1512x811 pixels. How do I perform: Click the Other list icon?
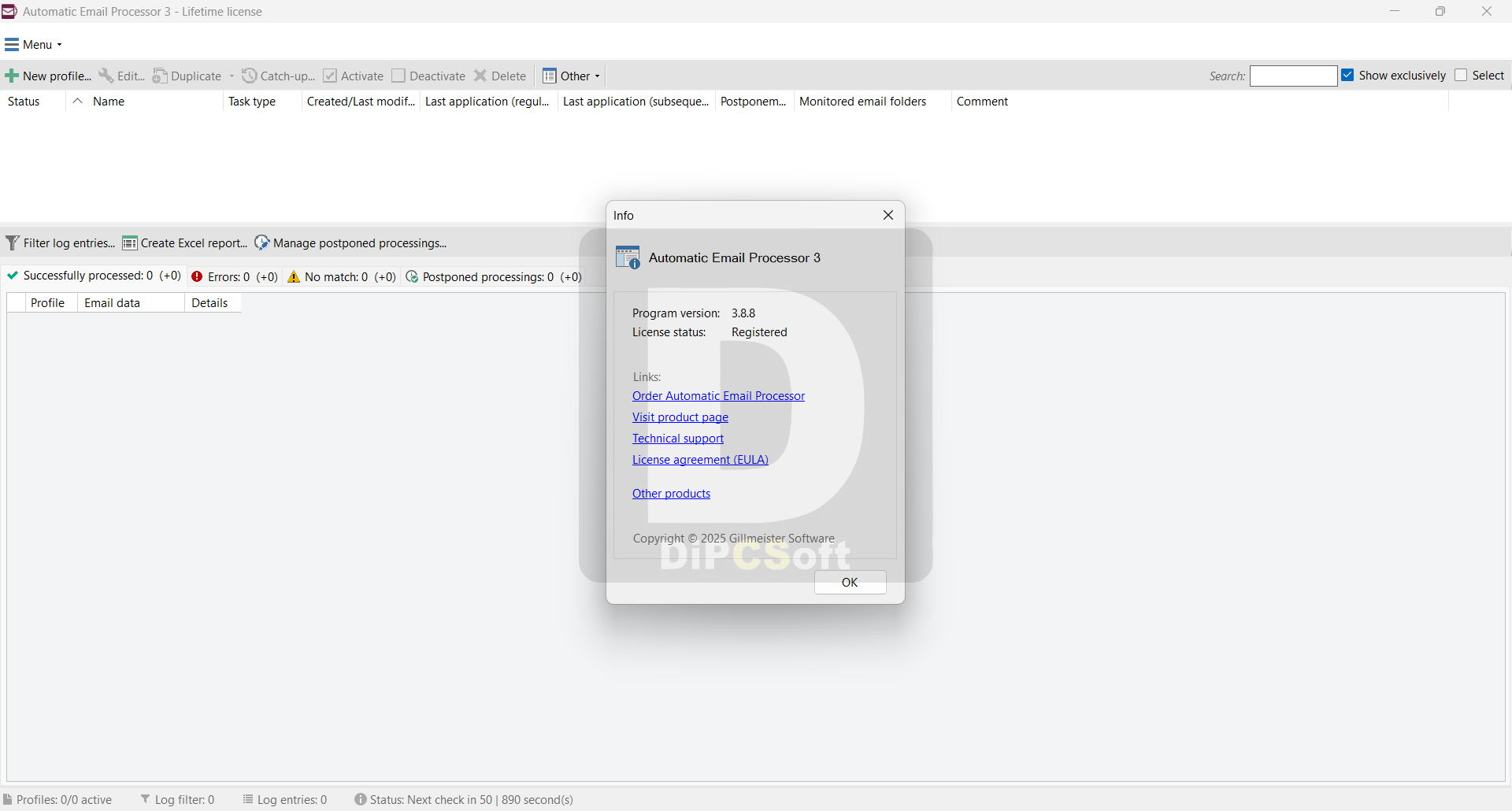coord(550,76)
